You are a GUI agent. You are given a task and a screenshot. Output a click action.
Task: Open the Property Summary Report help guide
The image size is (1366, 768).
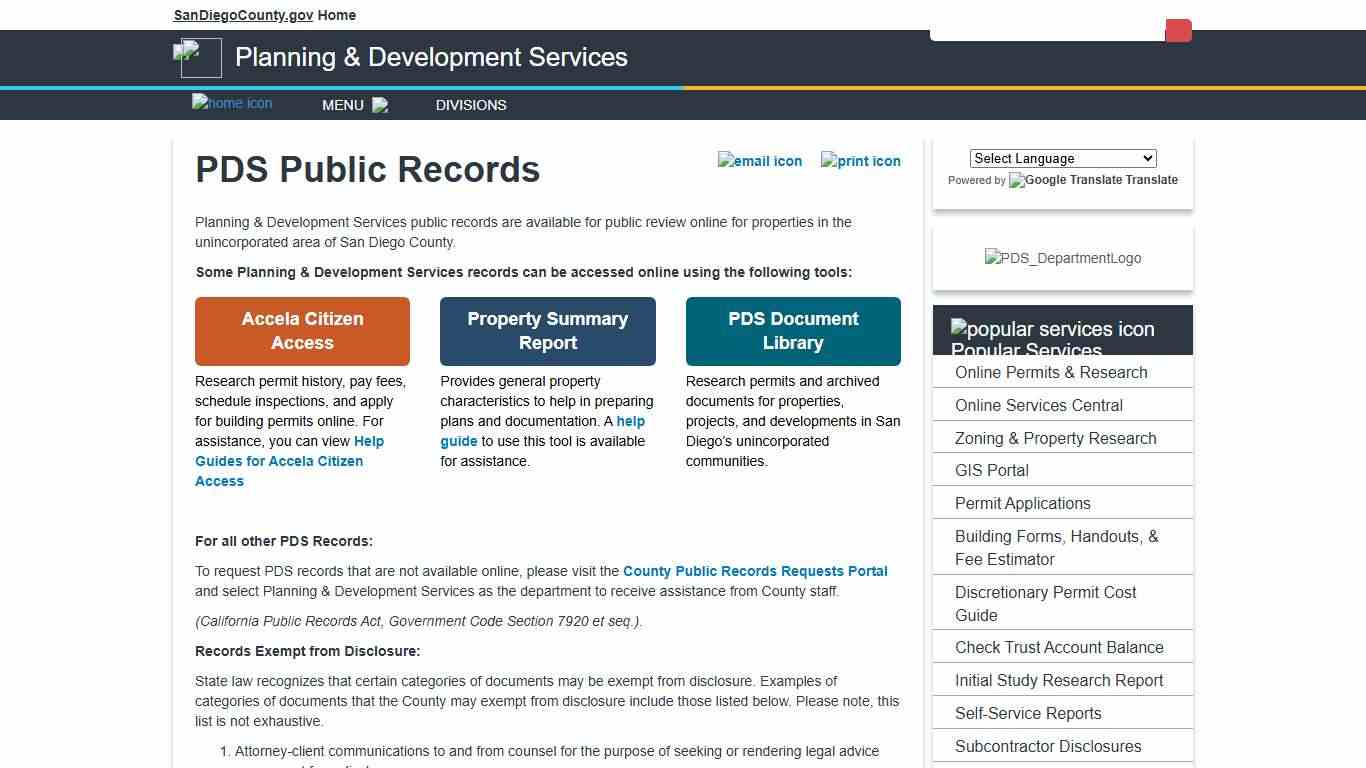(458, 441)
